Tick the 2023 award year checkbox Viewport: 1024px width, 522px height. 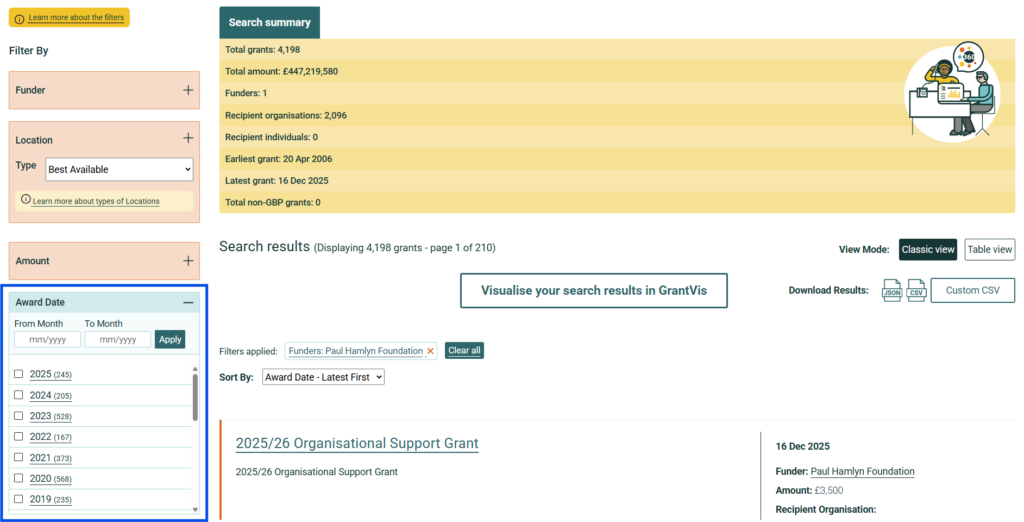pyautogui.click(x=18, y=416)
